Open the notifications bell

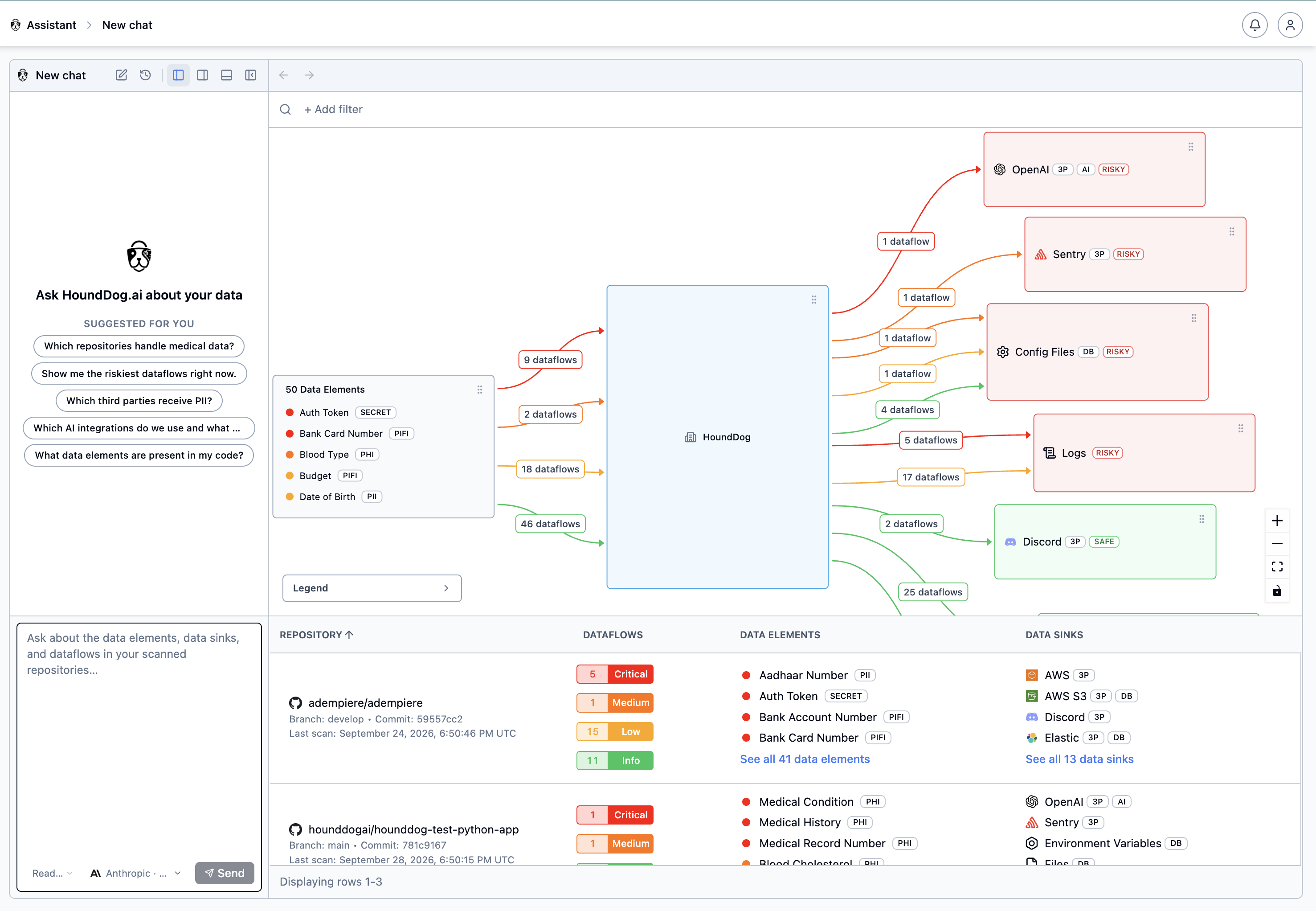(x=1255, y=25)
